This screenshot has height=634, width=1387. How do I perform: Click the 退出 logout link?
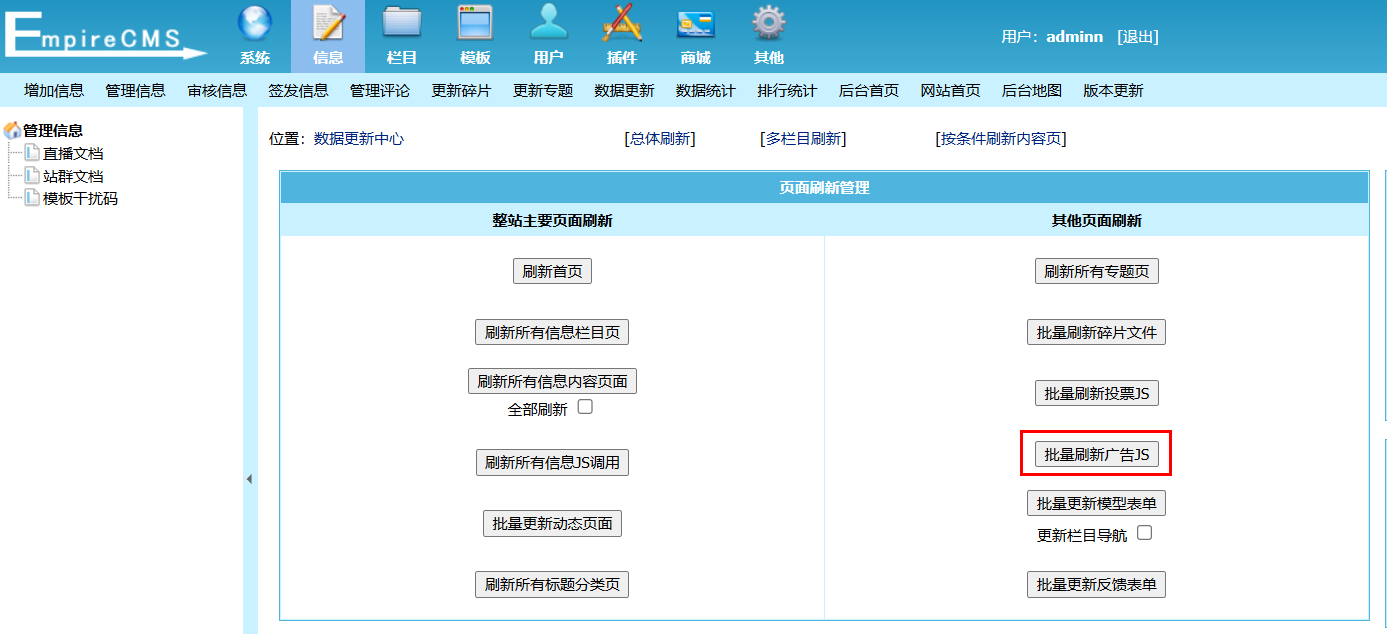1137,37
